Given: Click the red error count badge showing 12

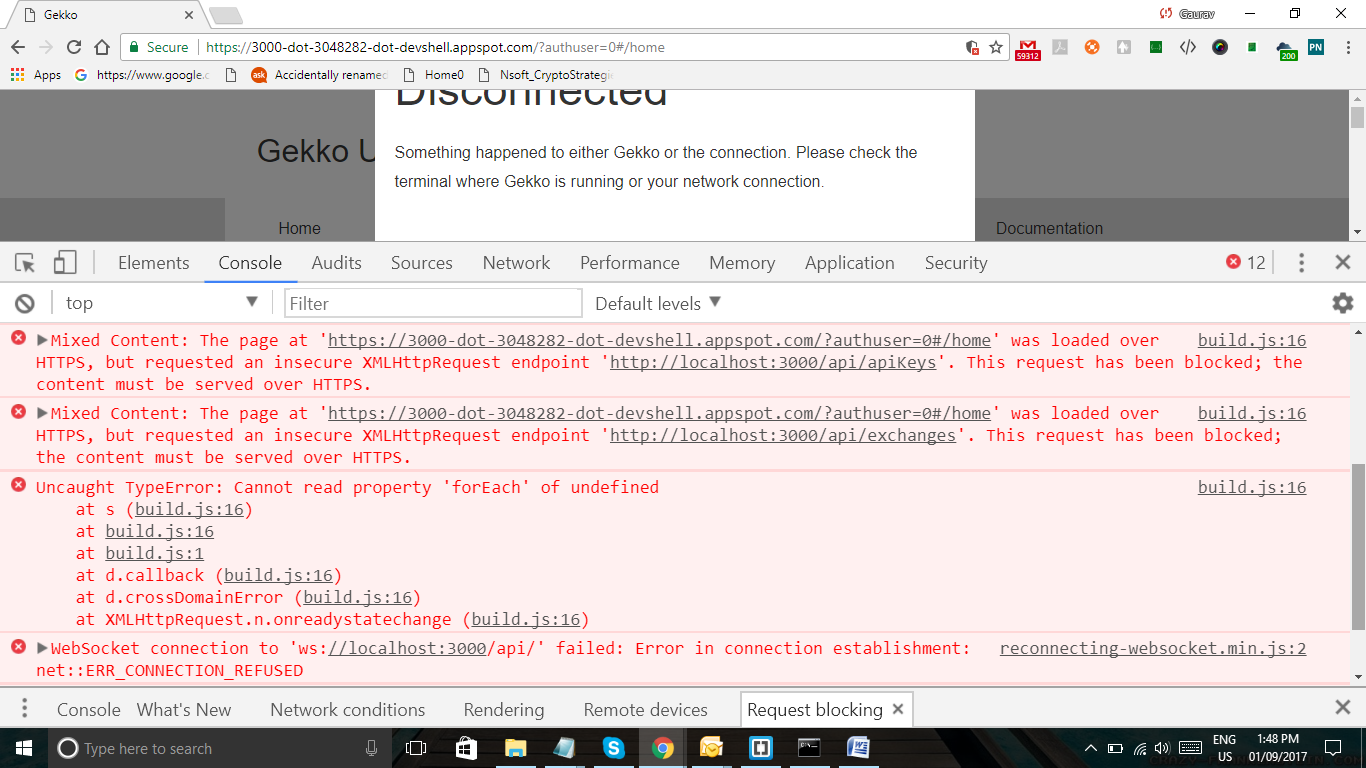Looking at the screenshot, I should [x=1246, y=263].
